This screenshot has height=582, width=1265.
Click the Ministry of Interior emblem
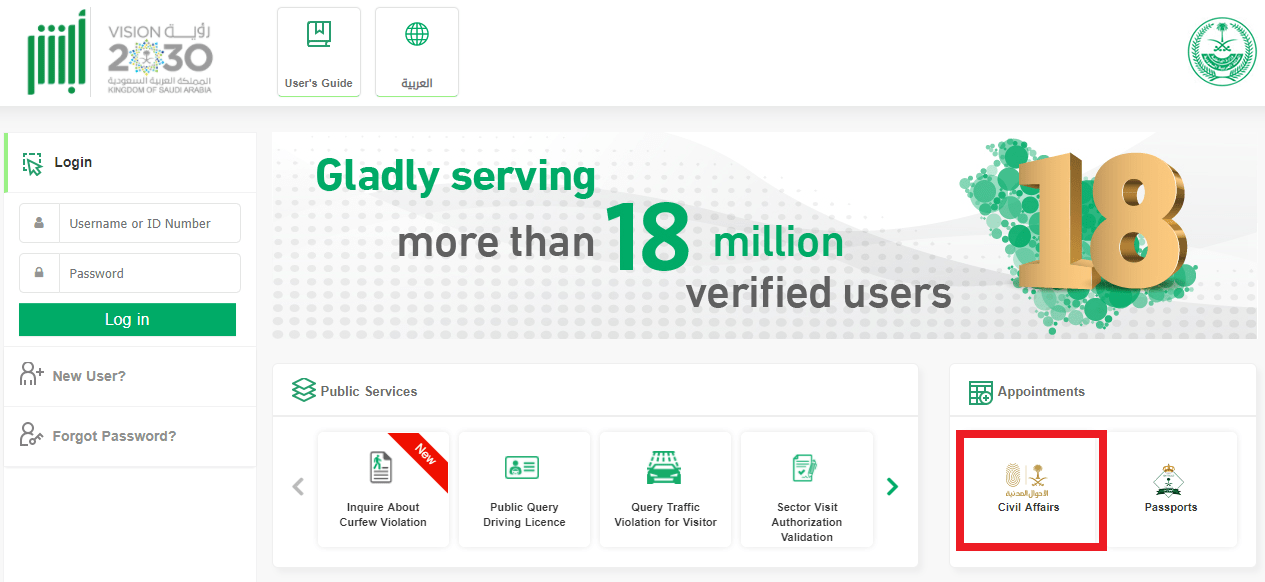(1221, 53)
